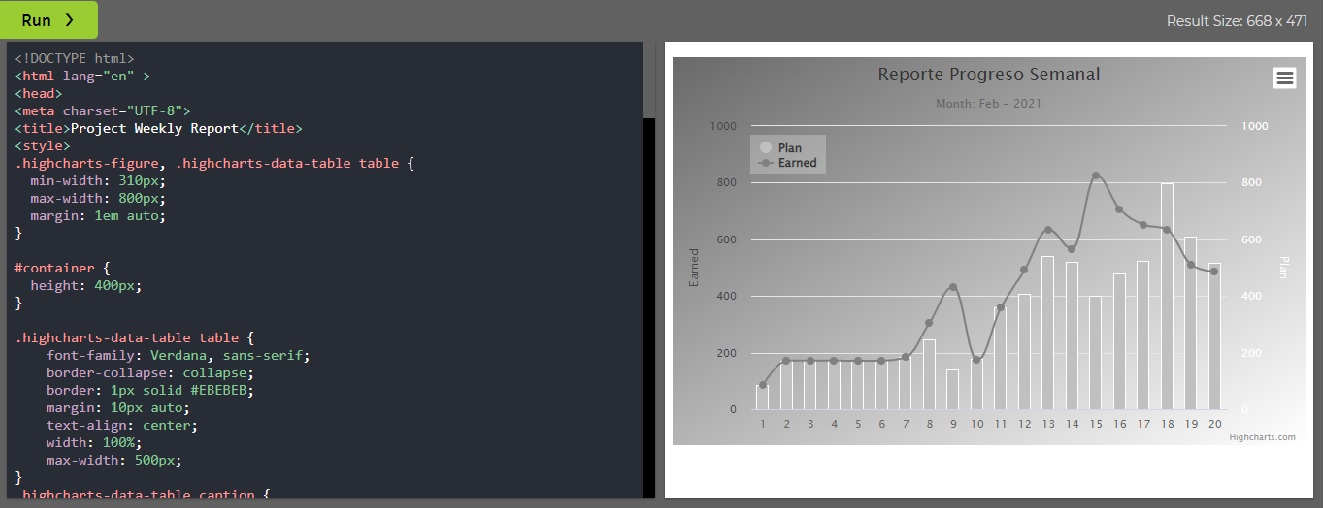Hide the Earned series via its legend entry
This screenshot has width=1324, height=508.
[796, 163]
